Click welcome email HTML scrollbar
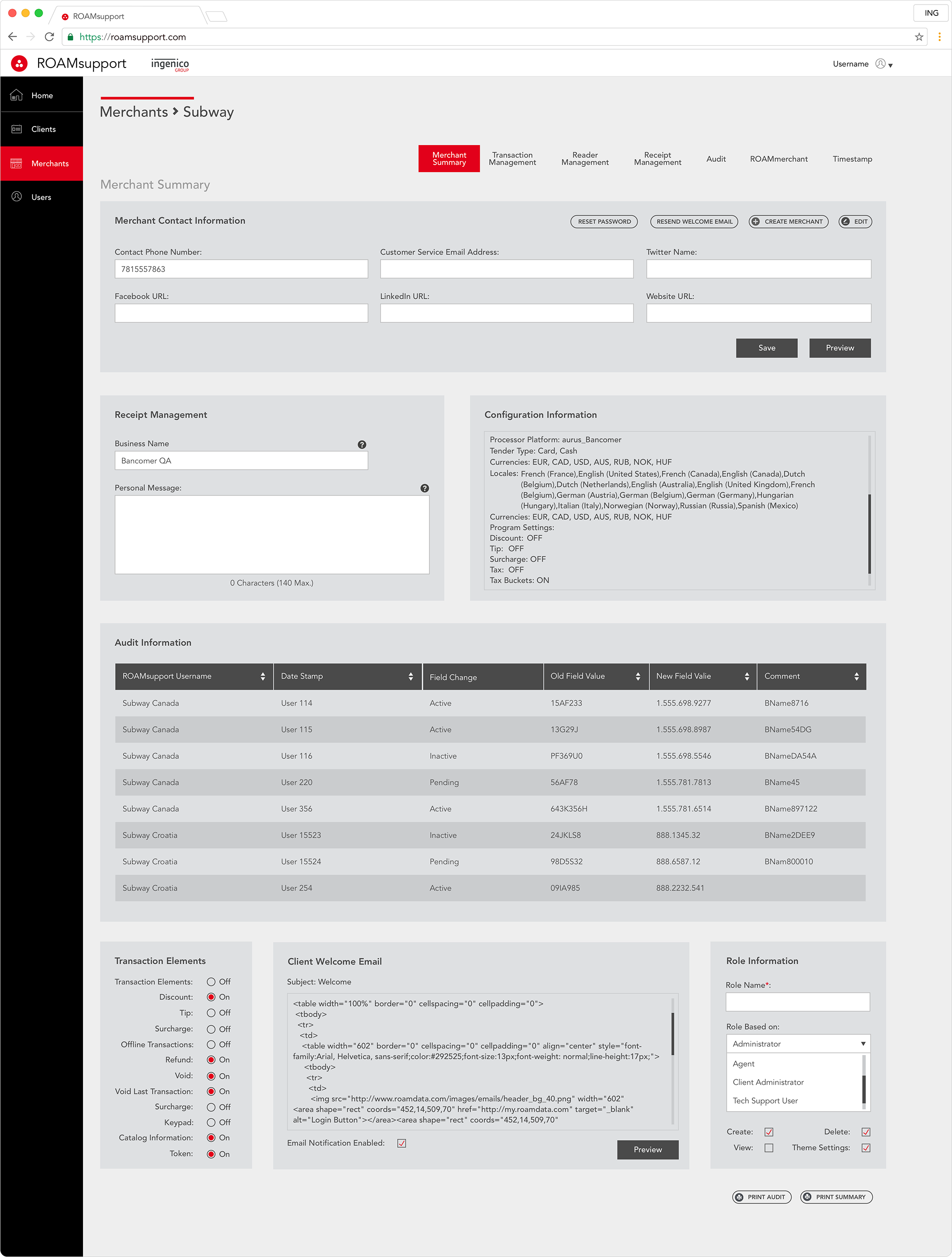952x1257 pixels. tap(673, 1034)
